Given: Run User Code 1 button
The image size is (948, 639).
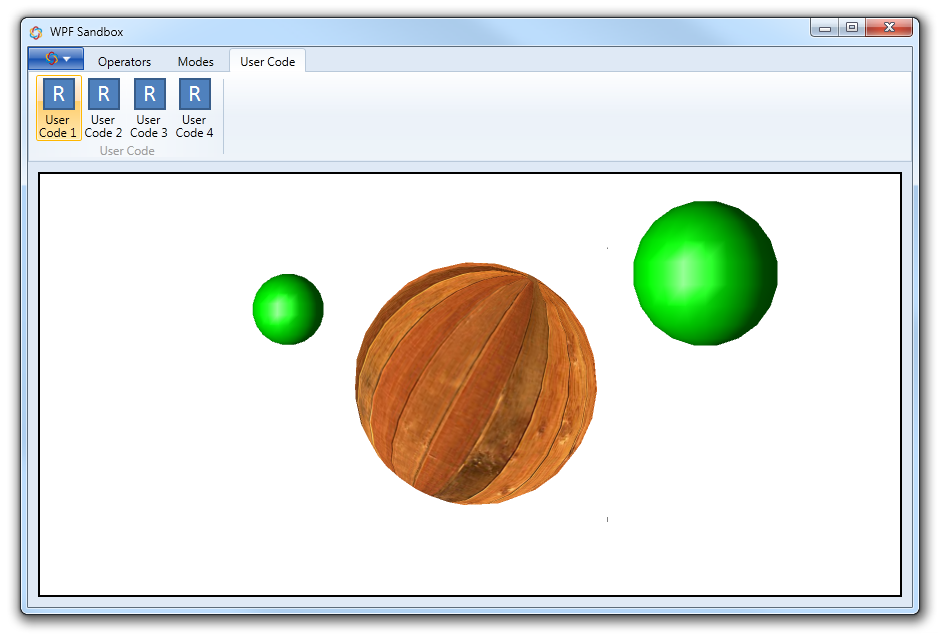Looking at the screenshot, I should pyautogui.click(x=58, y=108).
